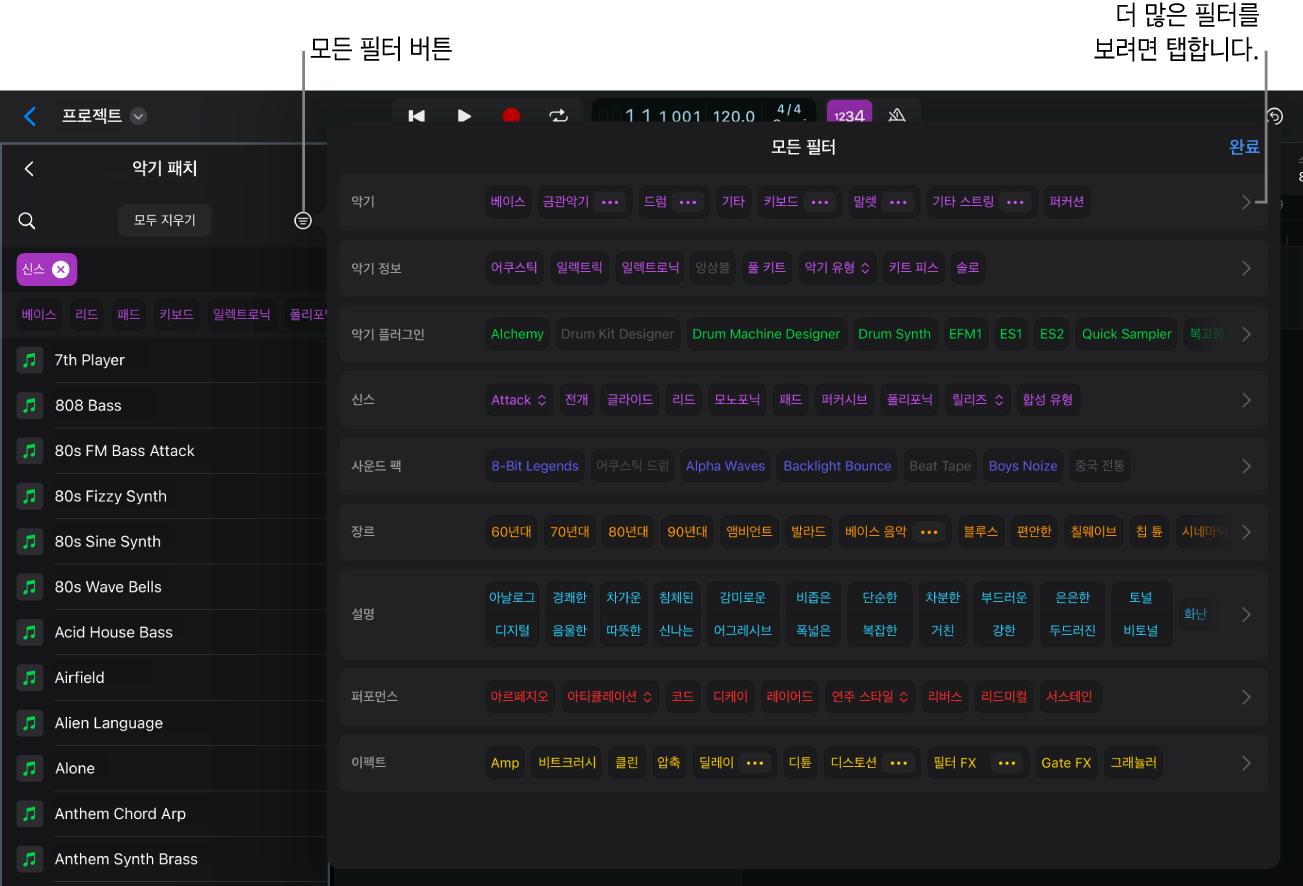
Task: Open the 연주 스타일 dropdown filter
Action: pyautogui.click(x=869, y=697)
